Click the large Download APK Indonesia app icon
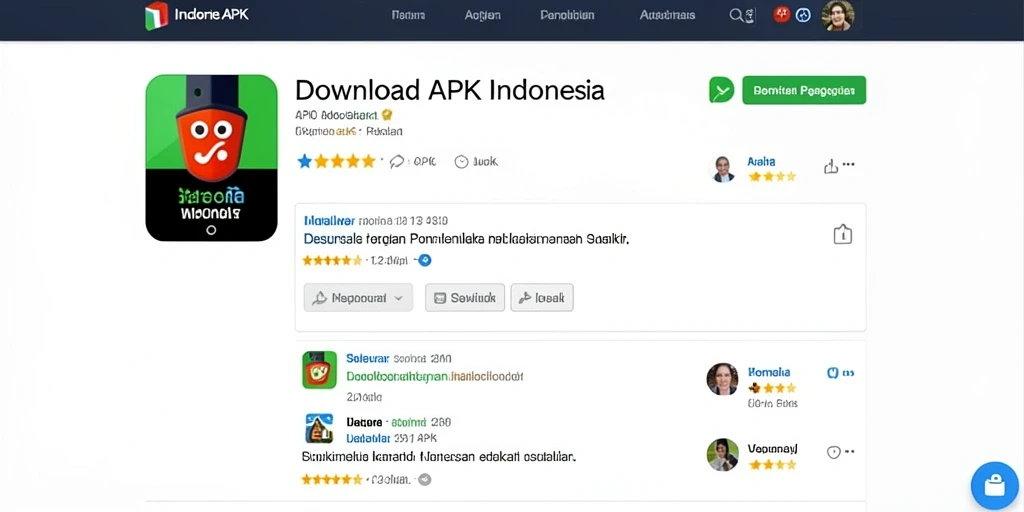This screenshot has width=1024, height=512. pyautogui.click(x=212, y=157)
